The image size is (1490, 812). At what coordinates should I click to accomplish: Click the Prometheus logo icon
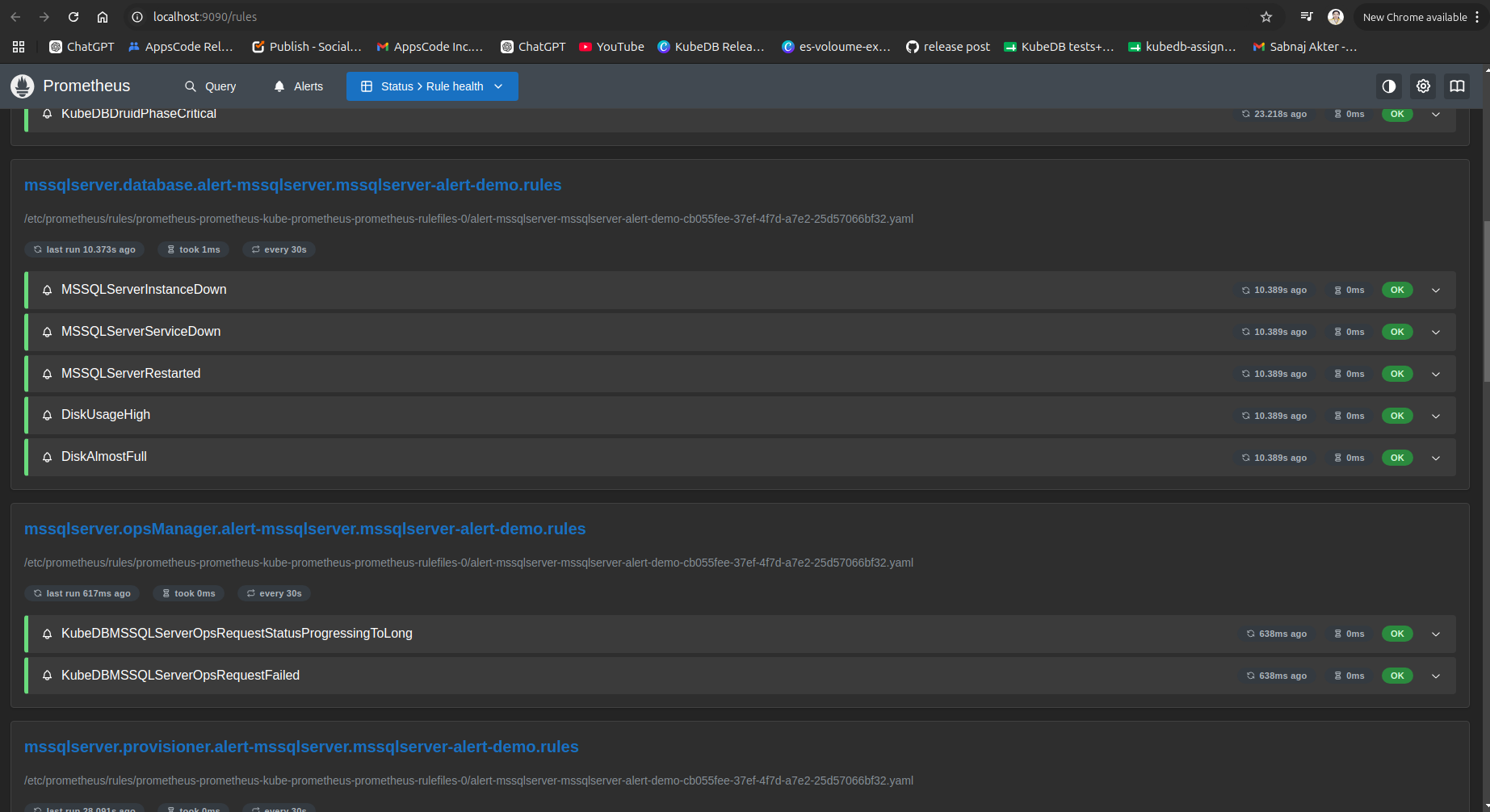[22, 86]
